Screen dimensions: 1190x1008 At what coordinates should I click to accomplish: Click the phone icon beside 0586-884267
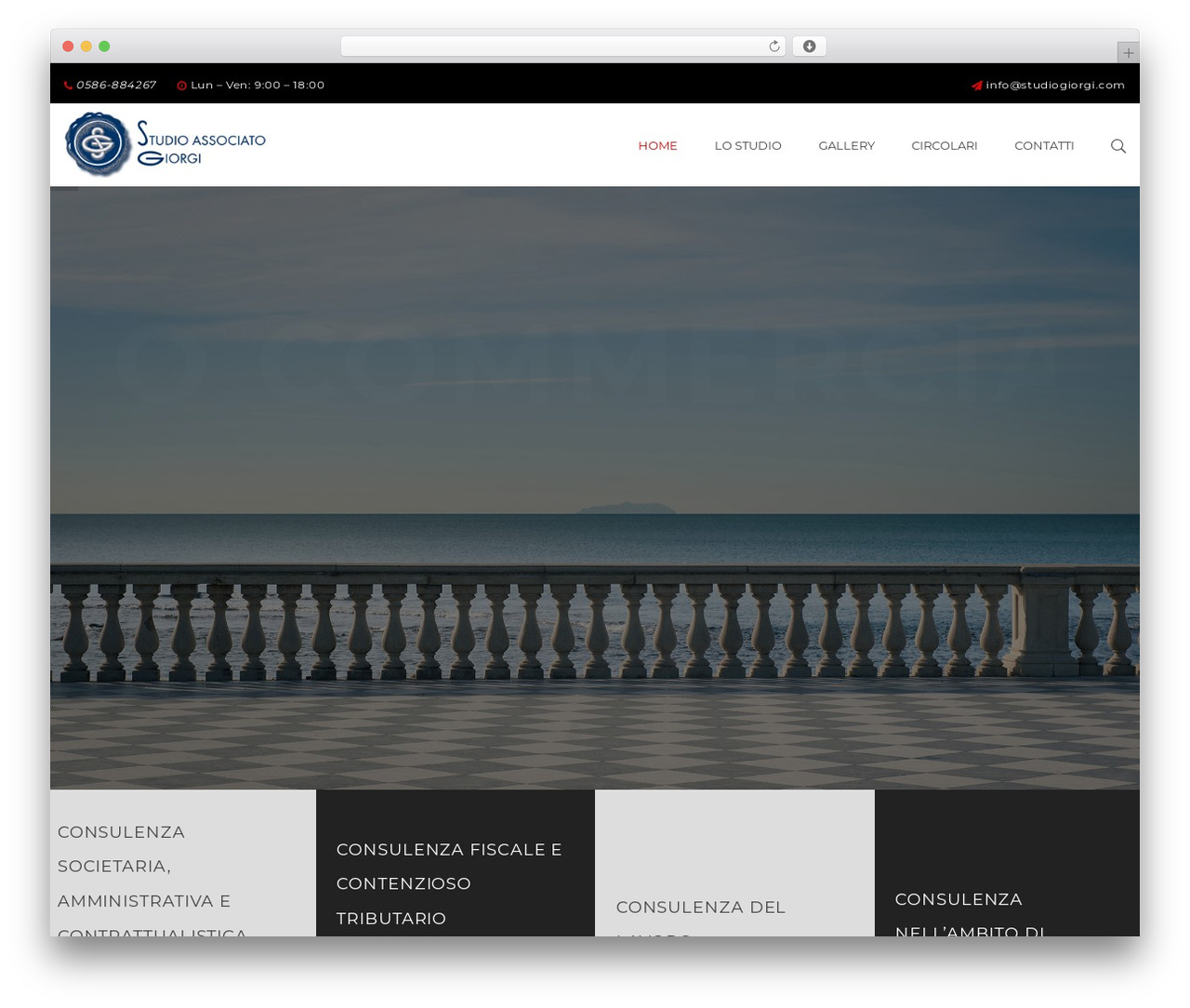(68, 86)
